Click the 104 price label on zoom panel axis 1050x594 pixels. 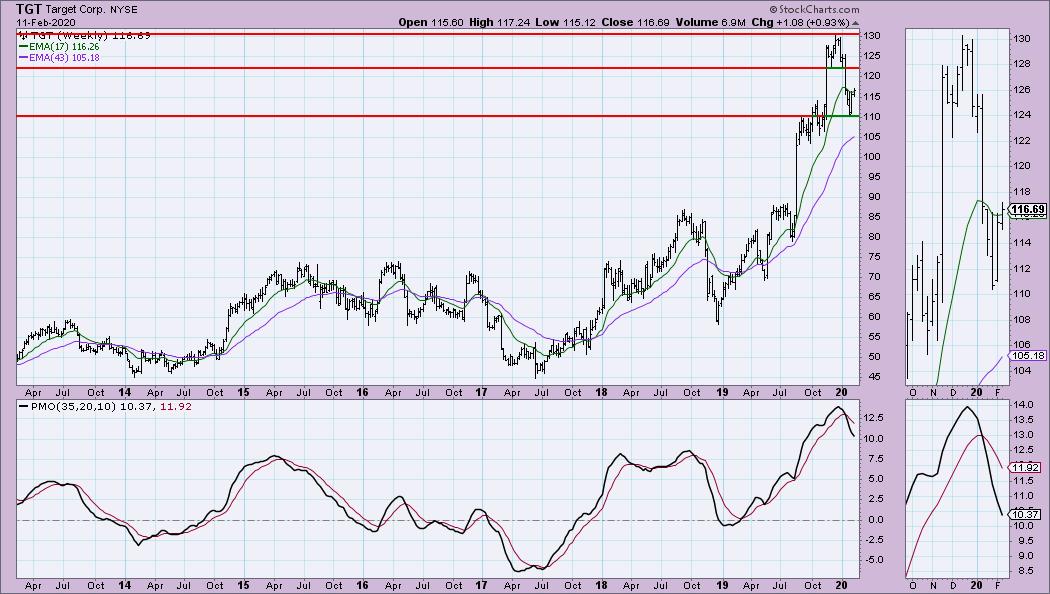1021,370
